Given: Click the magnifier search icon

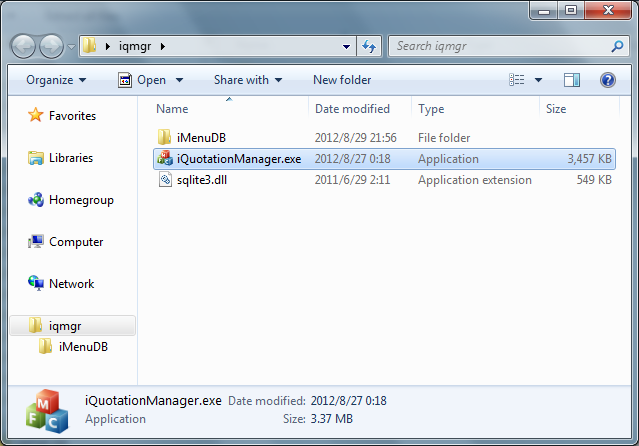Looking at the screenshot, I should point(617,46).
